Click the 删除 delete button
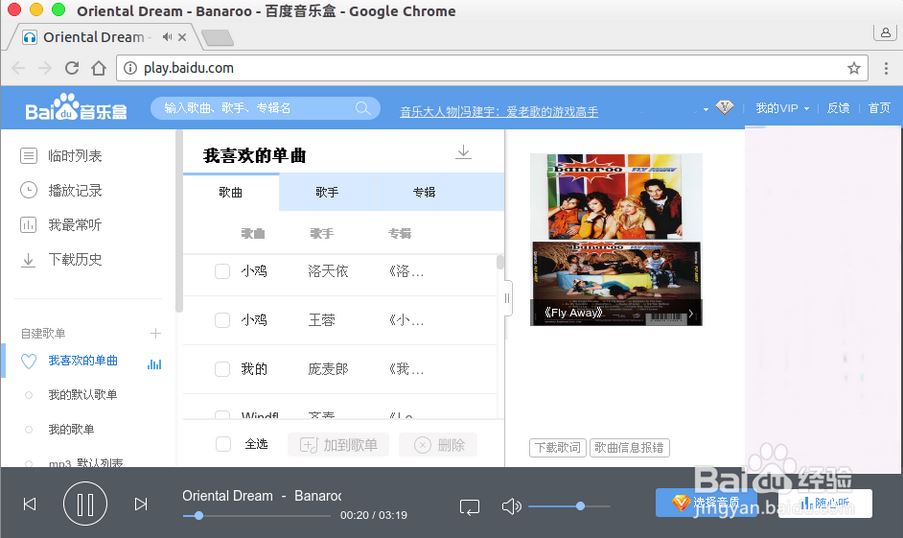The image size is (903, 538). click(x=439, y=445)
